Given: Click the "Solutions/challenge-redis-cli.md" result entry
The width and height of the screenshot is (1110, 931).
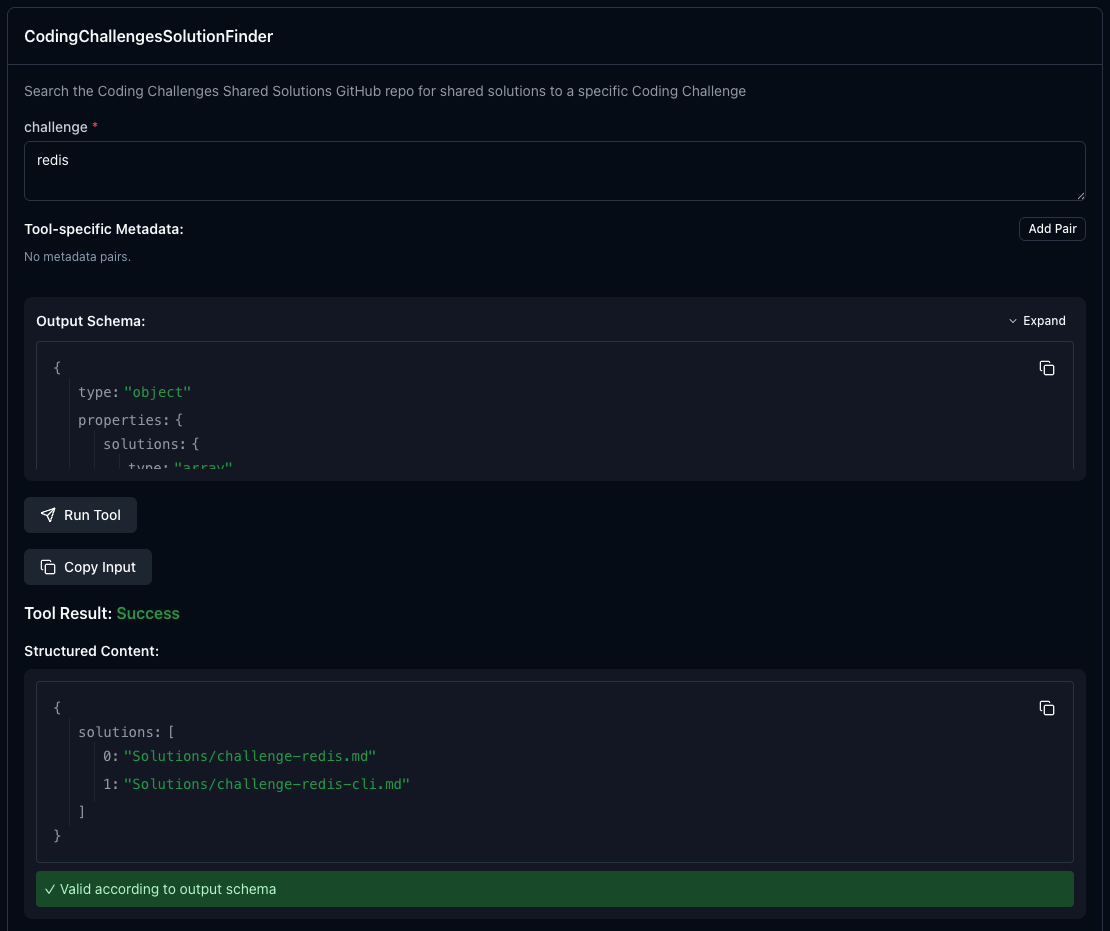Looking at the screenshot, I should tap(266, 784).
